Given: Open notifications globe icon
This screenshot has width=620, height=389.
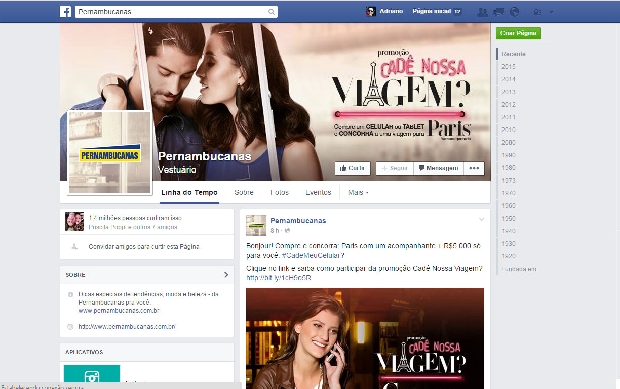Looking at the screenshot, I should 514,12.
